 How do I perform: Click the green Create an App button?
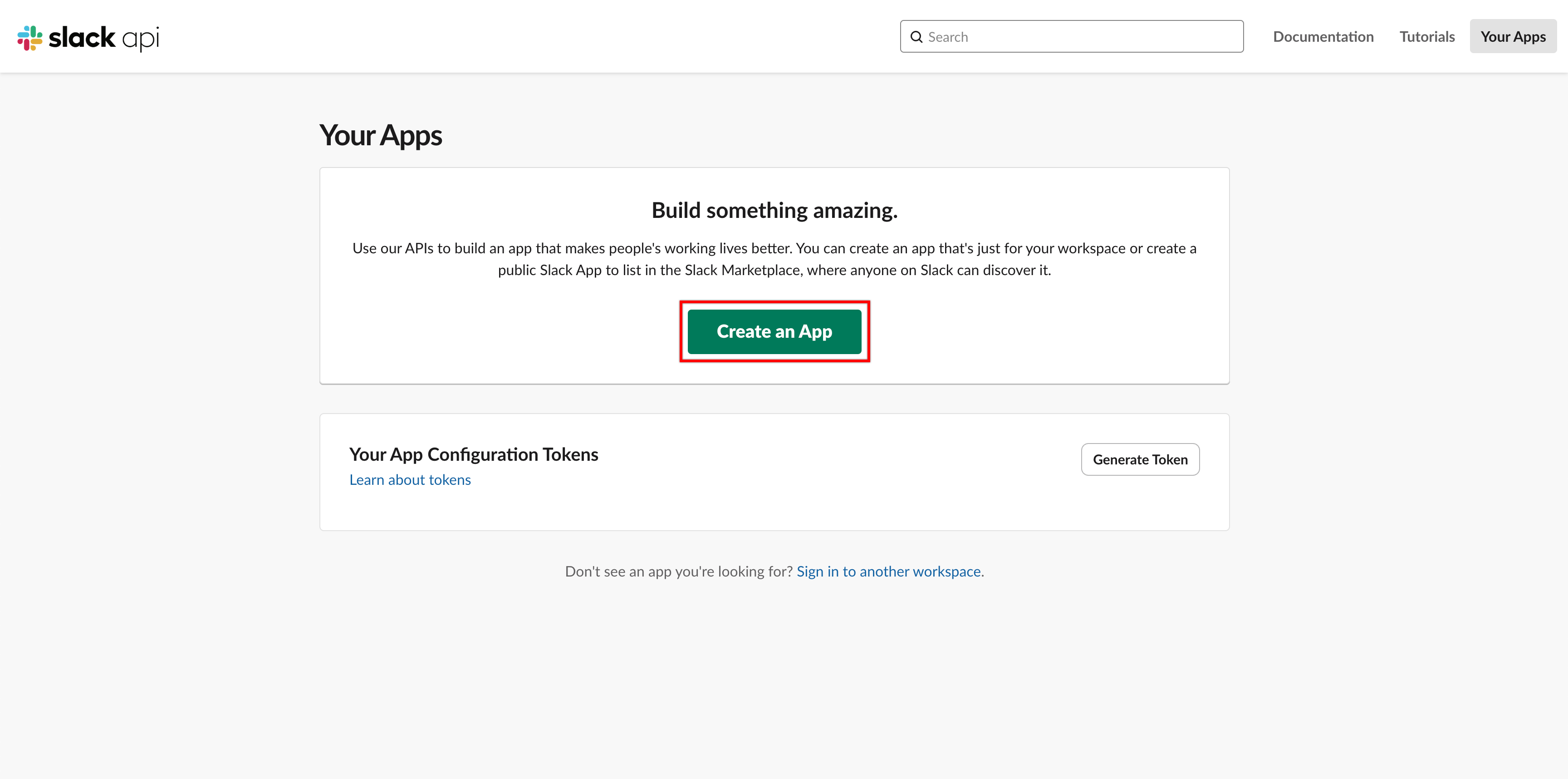[x=774, y=331]
